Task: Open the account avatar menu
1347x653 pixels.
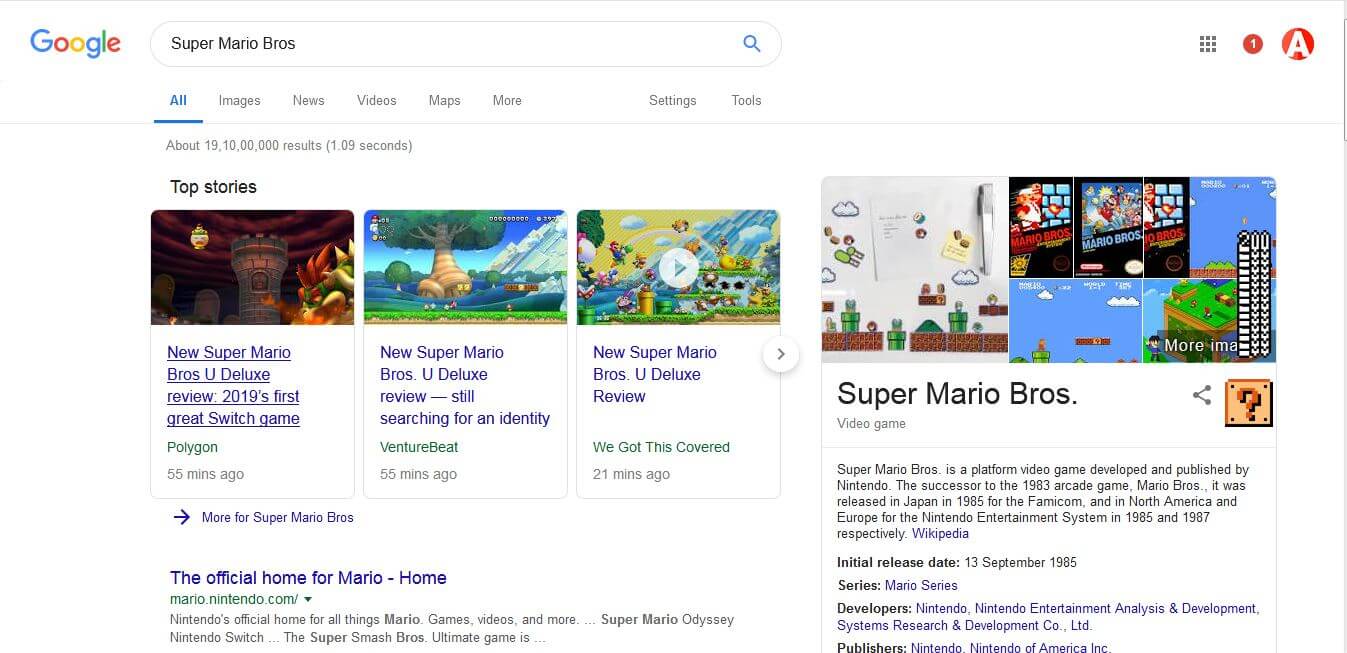Action: [x=1298, y=43]
